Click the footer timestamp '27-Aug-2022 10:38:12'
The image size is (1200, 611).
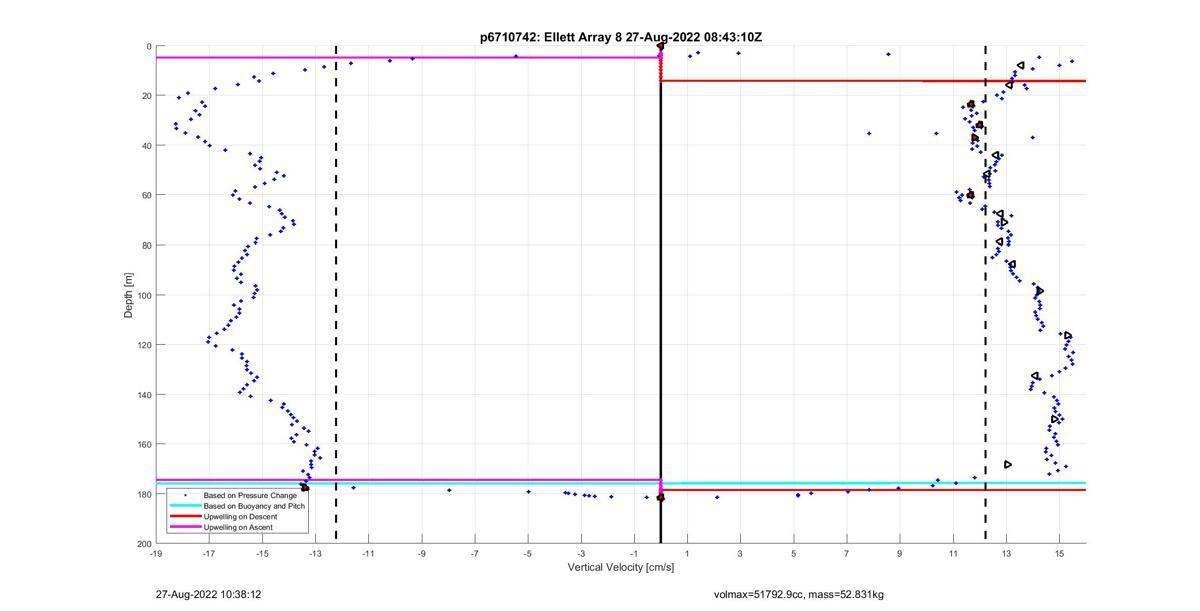[x=209, y=594]
